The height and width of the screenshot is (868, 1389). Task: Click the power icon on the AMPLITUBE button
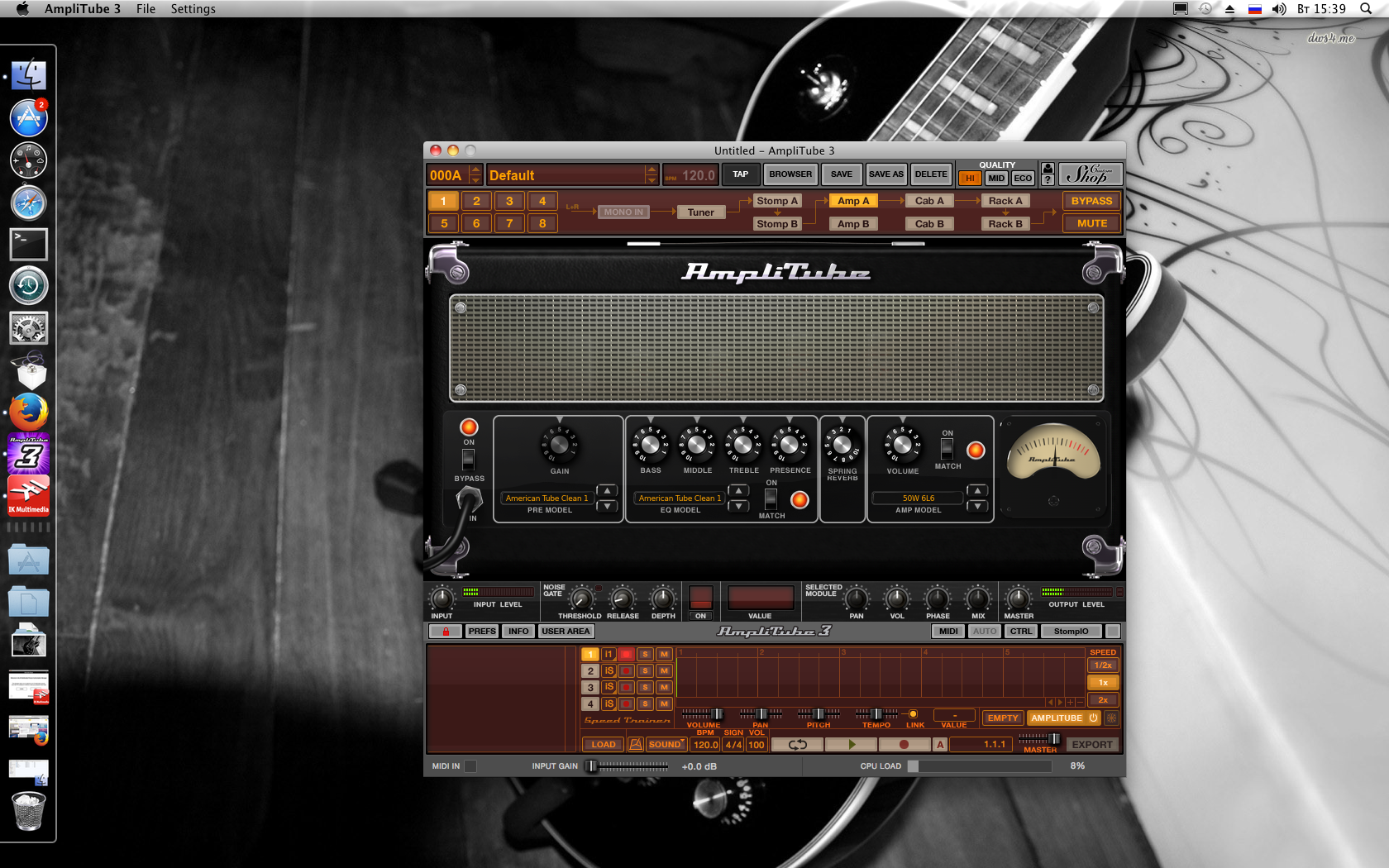pos(1093,718)
